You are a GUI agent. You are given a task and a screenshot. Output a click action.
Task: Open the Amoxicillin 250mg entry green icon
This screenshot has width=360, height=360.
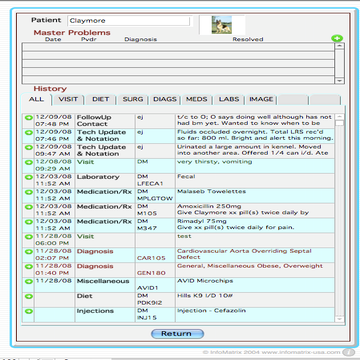coord(29,207)
